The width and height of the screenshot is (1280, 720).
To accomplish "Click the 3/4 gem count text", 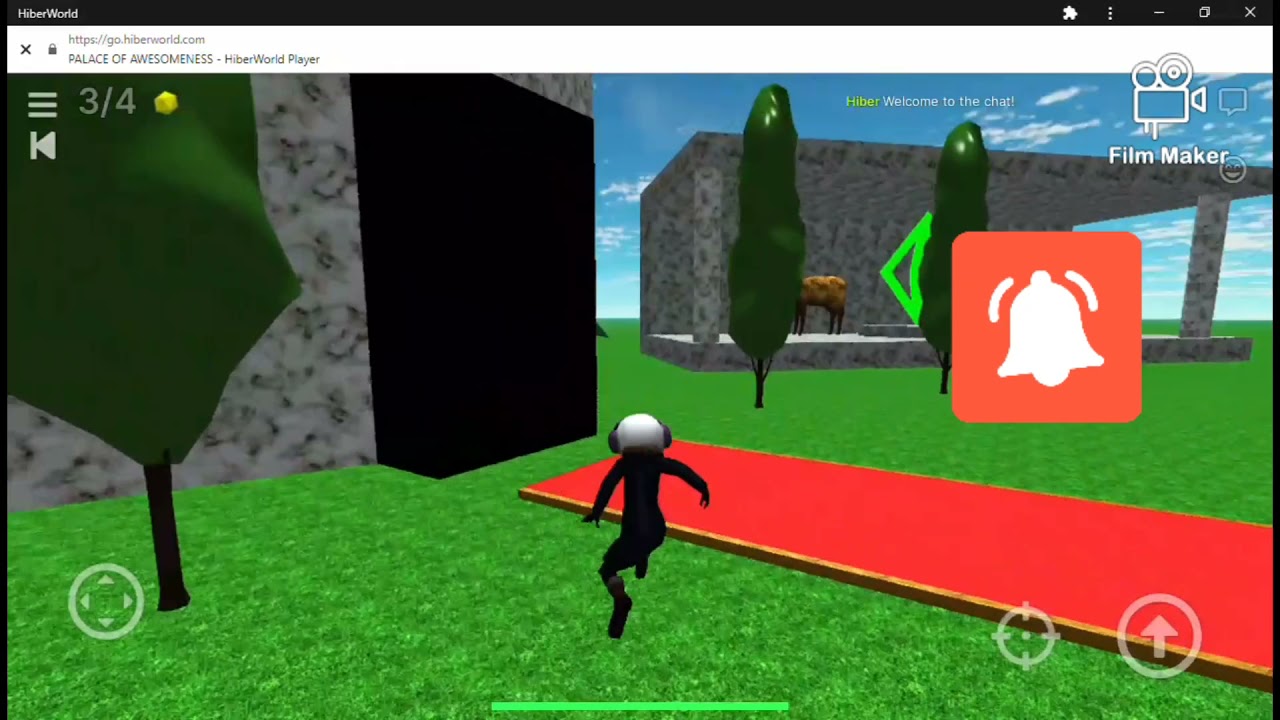I will 107,102.
